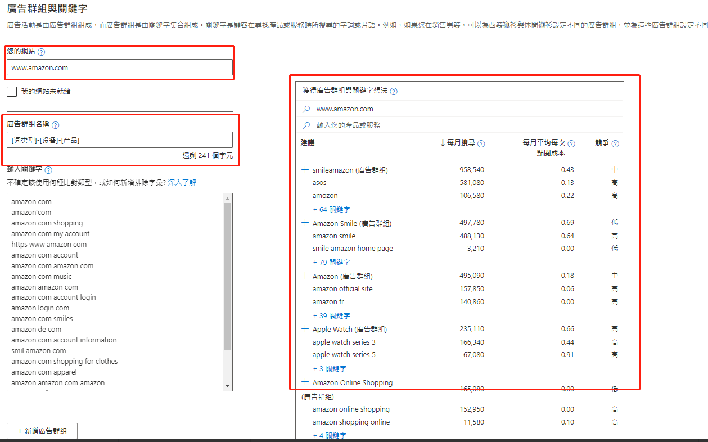The height and width of the screenshot is (442, 708).
Task: Select the 'amazon.com music' keyword line
Action: tap(41, 276)
